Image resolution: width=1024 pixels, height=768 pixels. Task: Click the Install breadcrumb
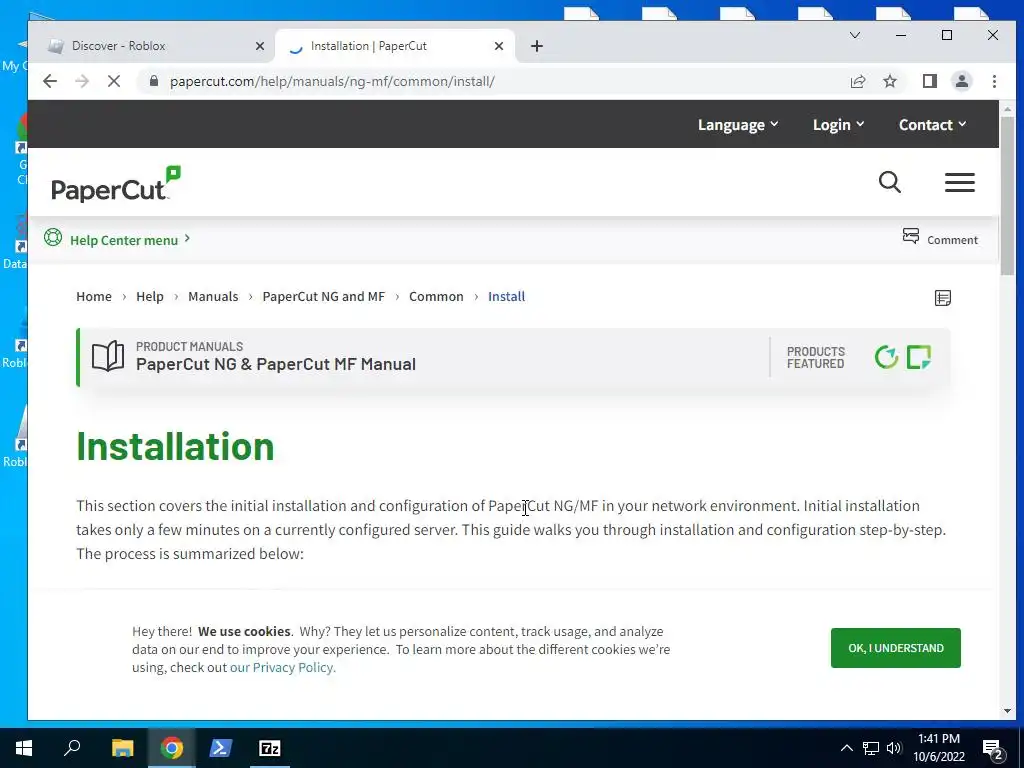[x=506, y=296]
